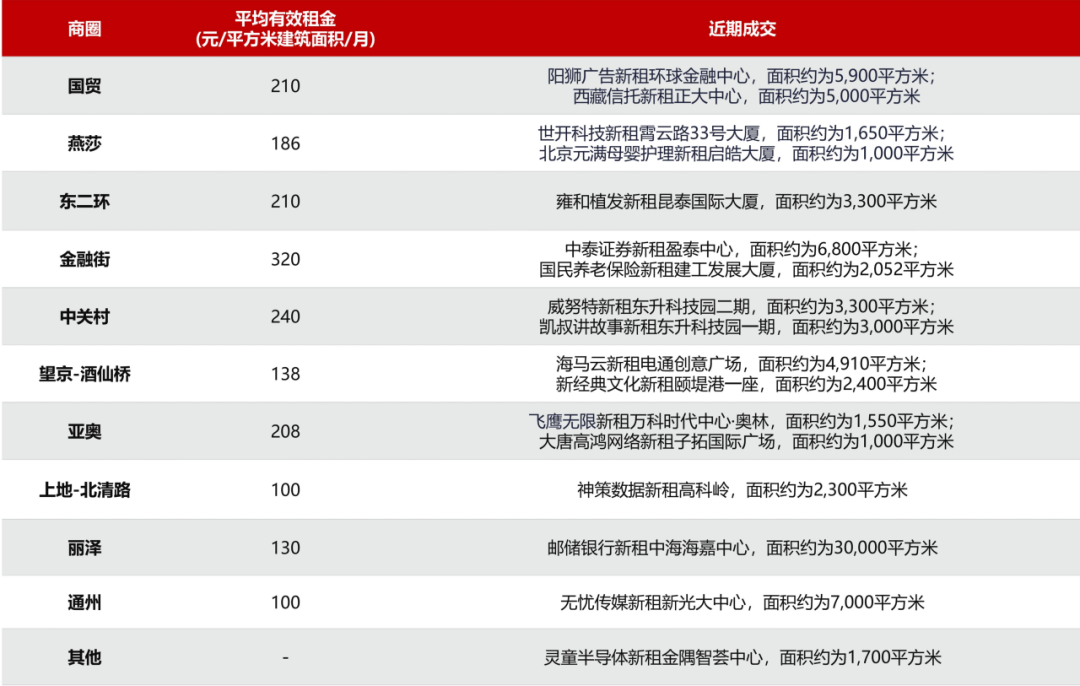Click rent value 100 in 通州 row
Screen dimensions: 1080x686
[x=285, y=602]
